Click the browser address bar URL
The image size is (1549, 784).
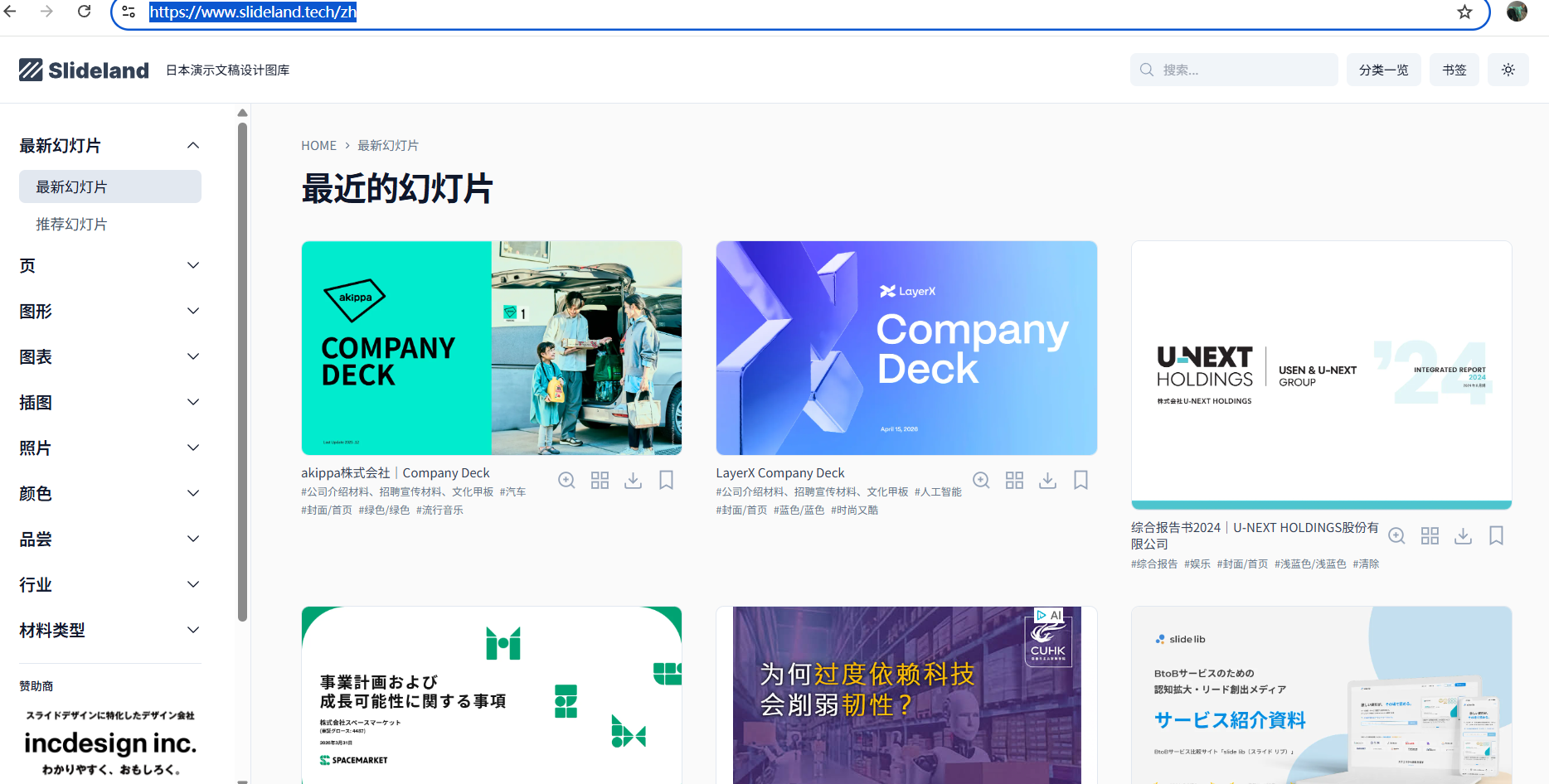point(253,12)
